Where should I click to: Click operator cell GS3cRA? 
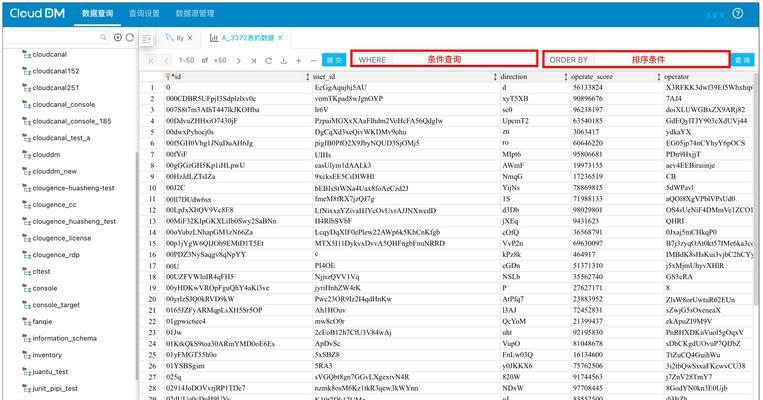coord(679,277)
